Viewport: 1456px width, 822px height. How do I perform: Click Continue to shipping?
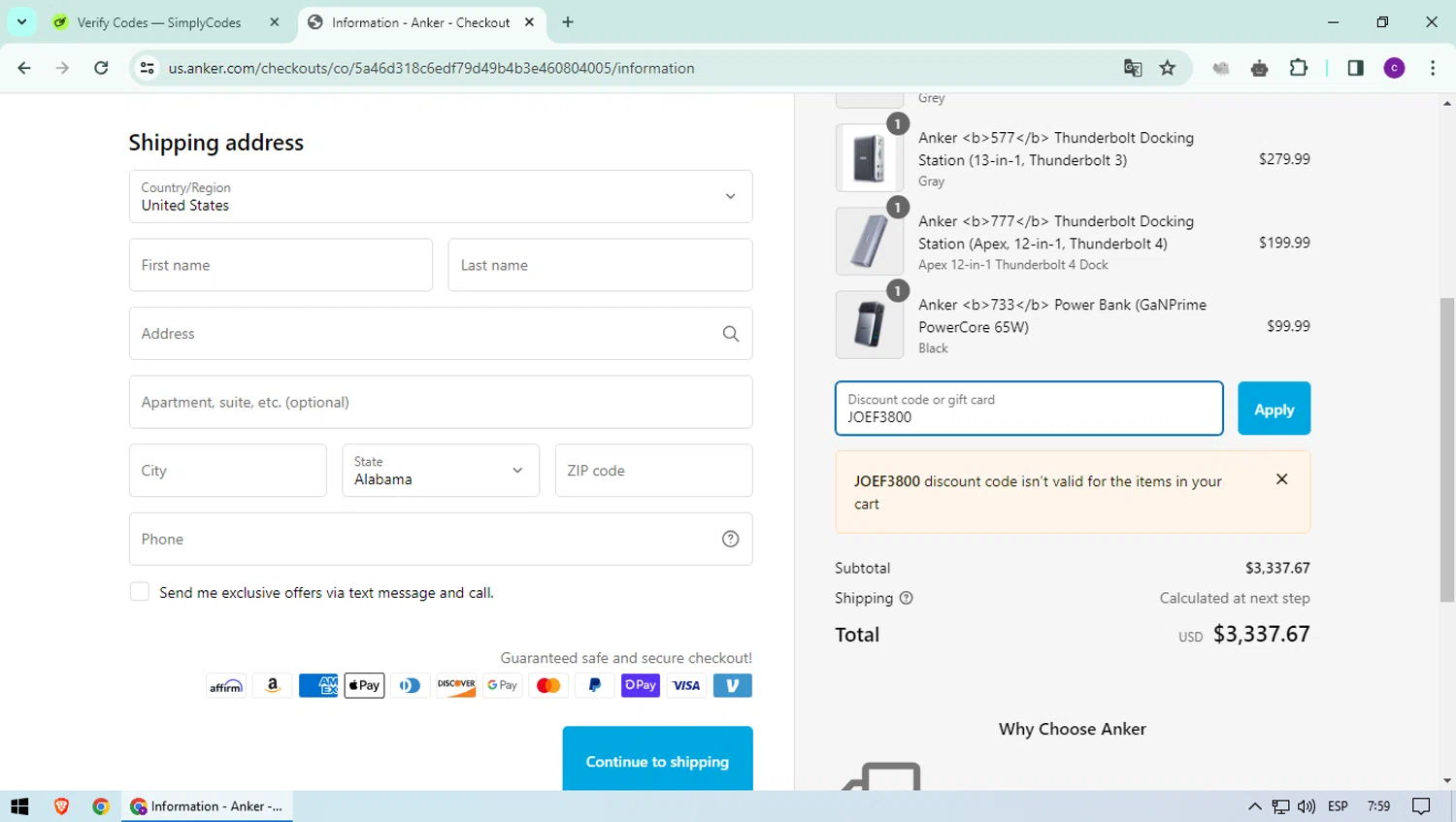point(657,761)
